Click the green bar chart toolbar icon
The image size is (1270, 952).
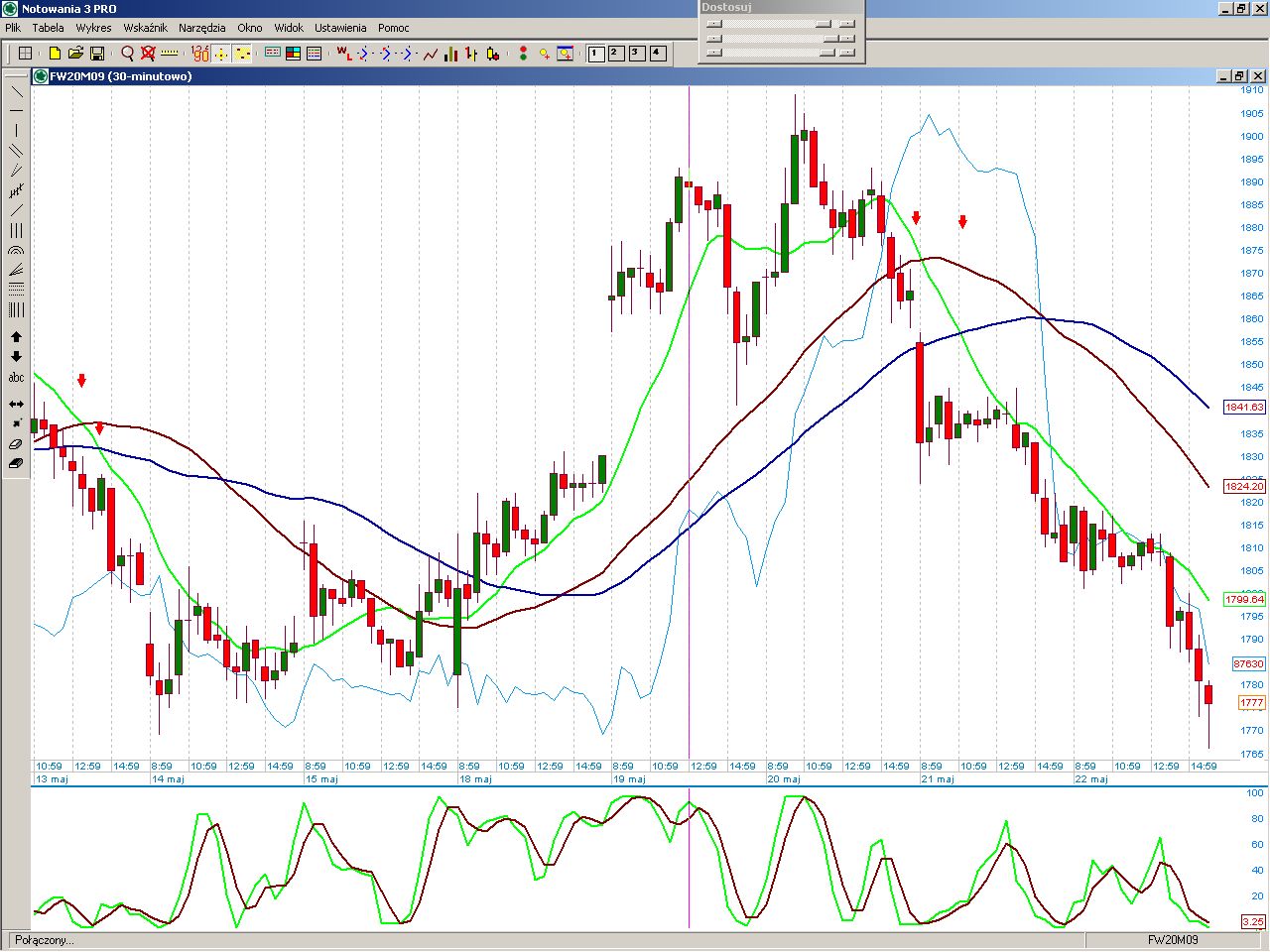[451, 54]
